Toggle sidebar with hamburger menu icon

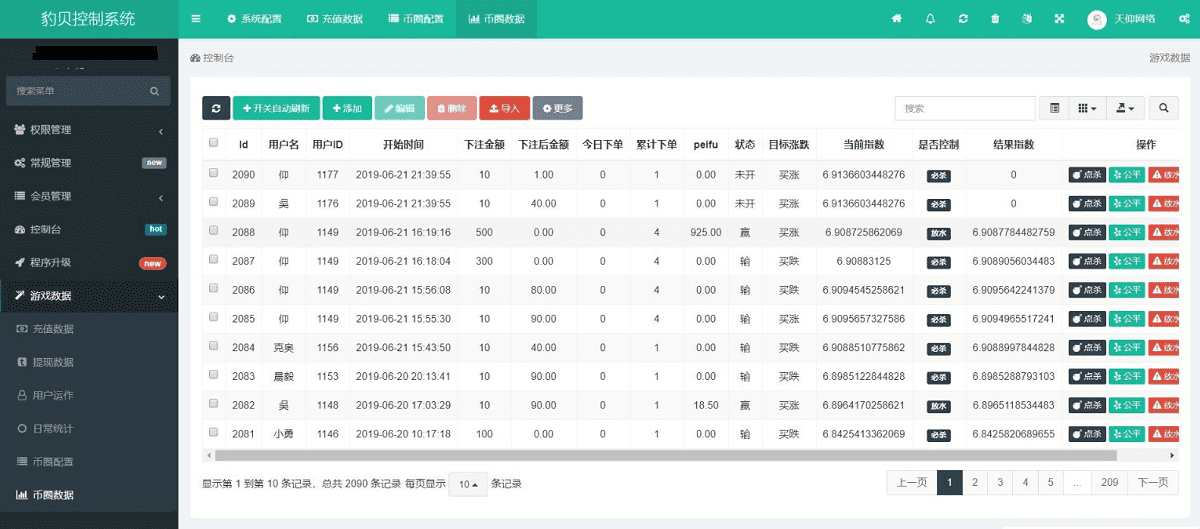point(196,19)
